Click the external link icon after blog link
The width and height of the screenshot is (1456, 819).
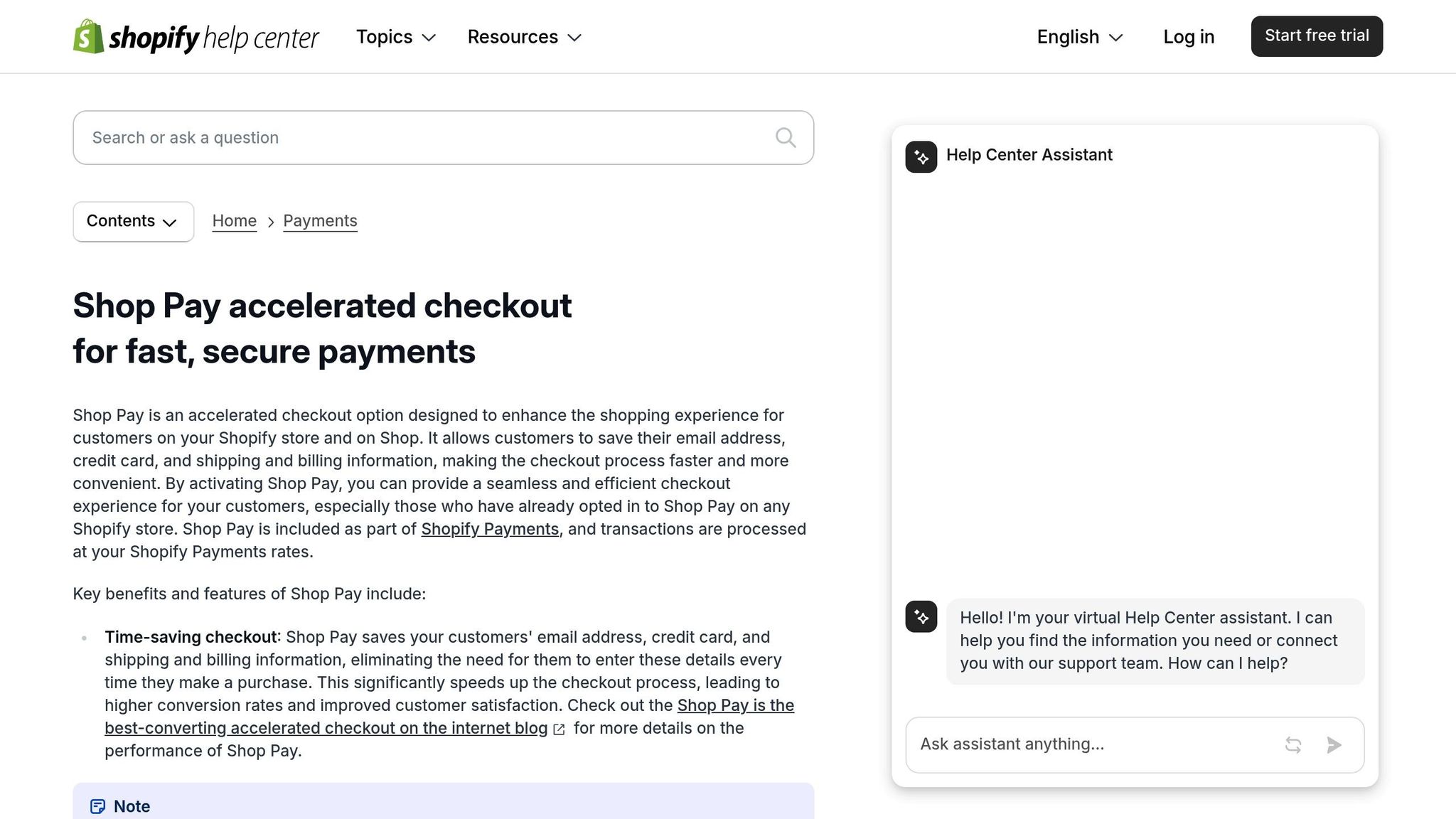point(559,729)
